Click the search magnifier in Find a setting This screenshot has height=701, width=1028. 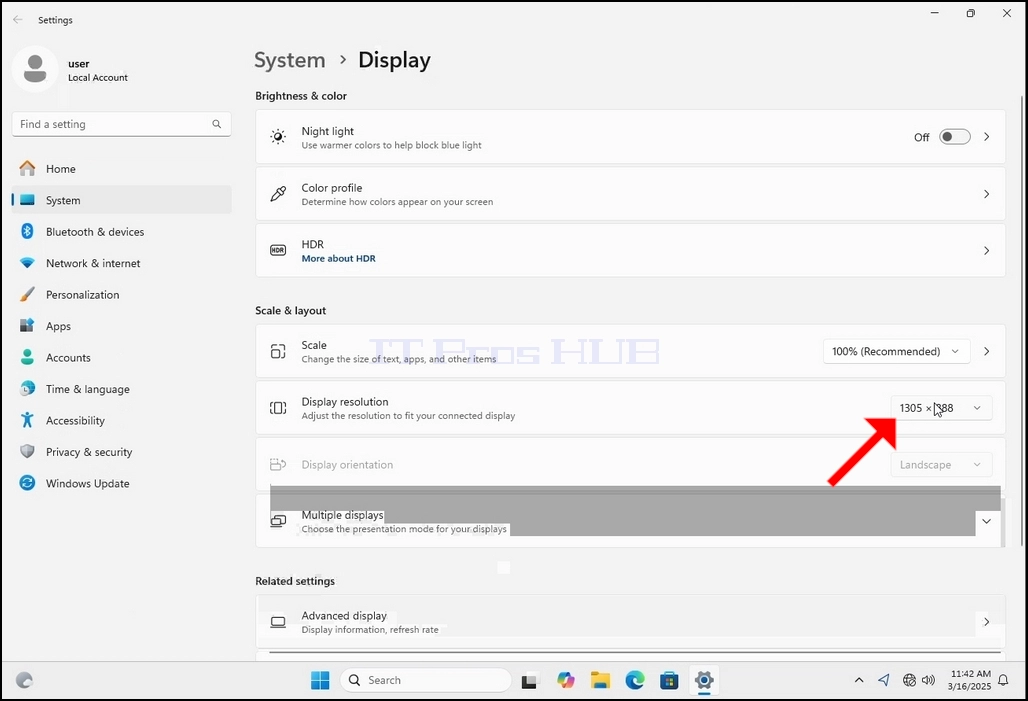216,124
